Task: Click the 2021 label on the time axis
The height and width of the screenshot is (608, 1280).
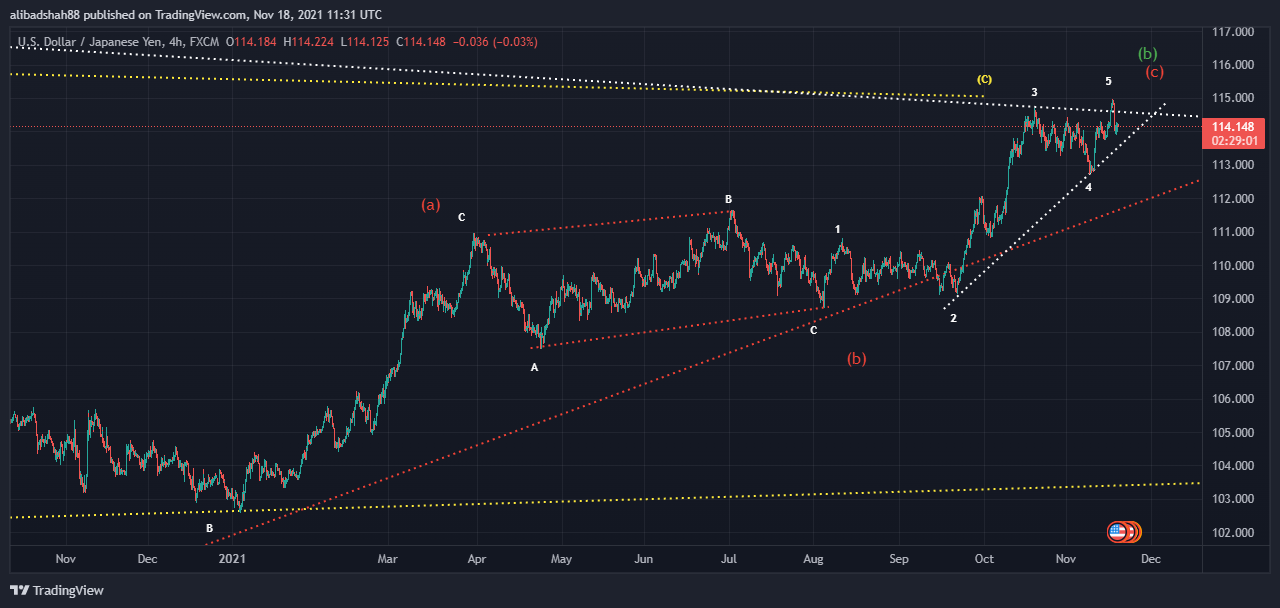Action: (232, 560)
